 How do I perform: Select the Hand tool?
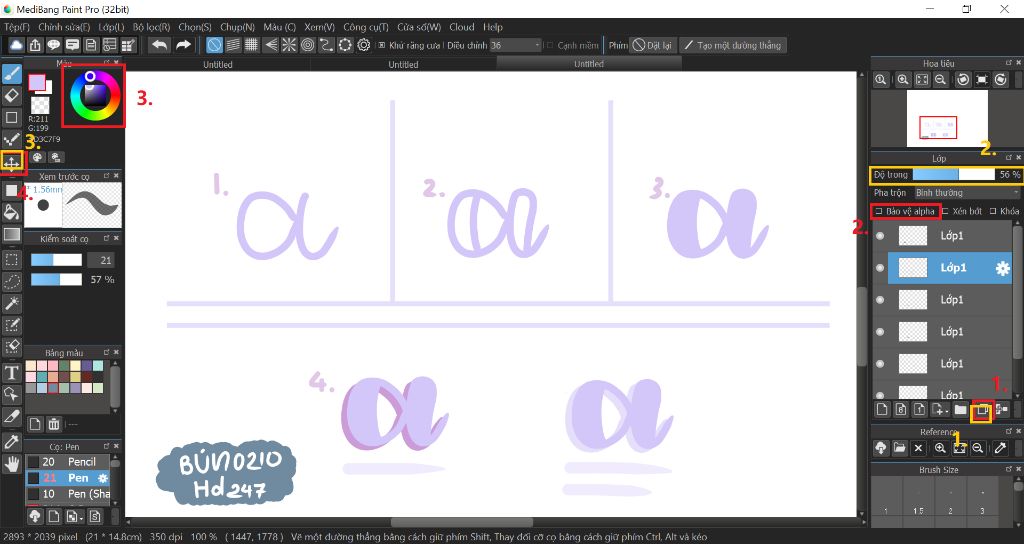pos(12,464)
